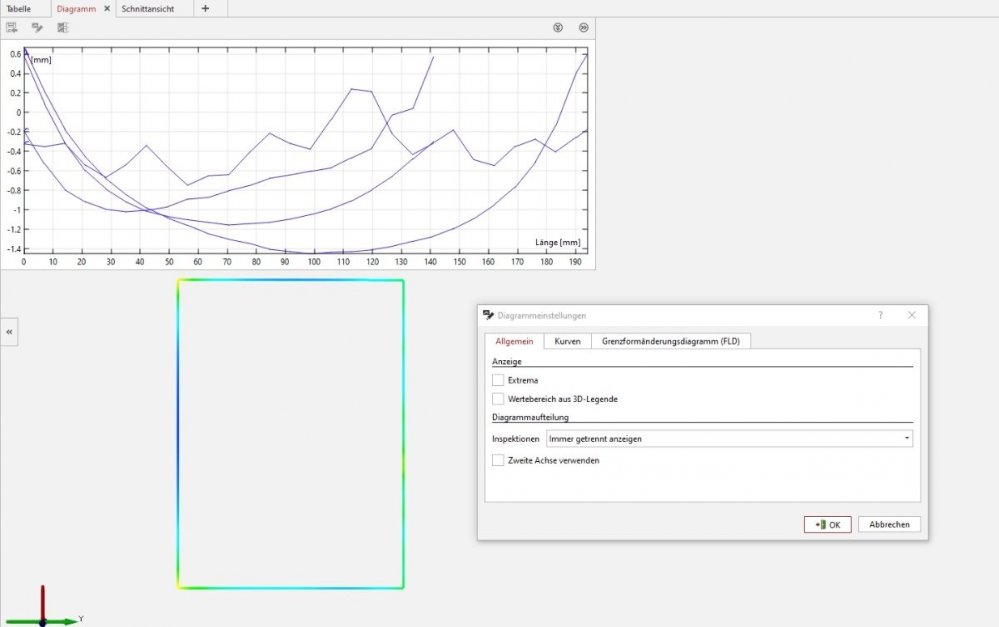The height and width of the screenshot is (627, 999).
Task: Click the third diagram toolbar icon
Action: 63,27
